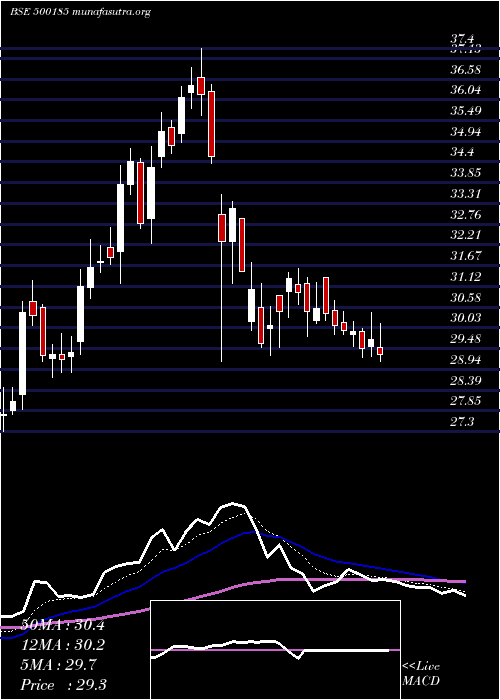This screenshot has width=500, height=700.
Task: Click the 'BSE 500185 munafasutra.org' title text
Action: pyautogui.click(x=80, y=12)
